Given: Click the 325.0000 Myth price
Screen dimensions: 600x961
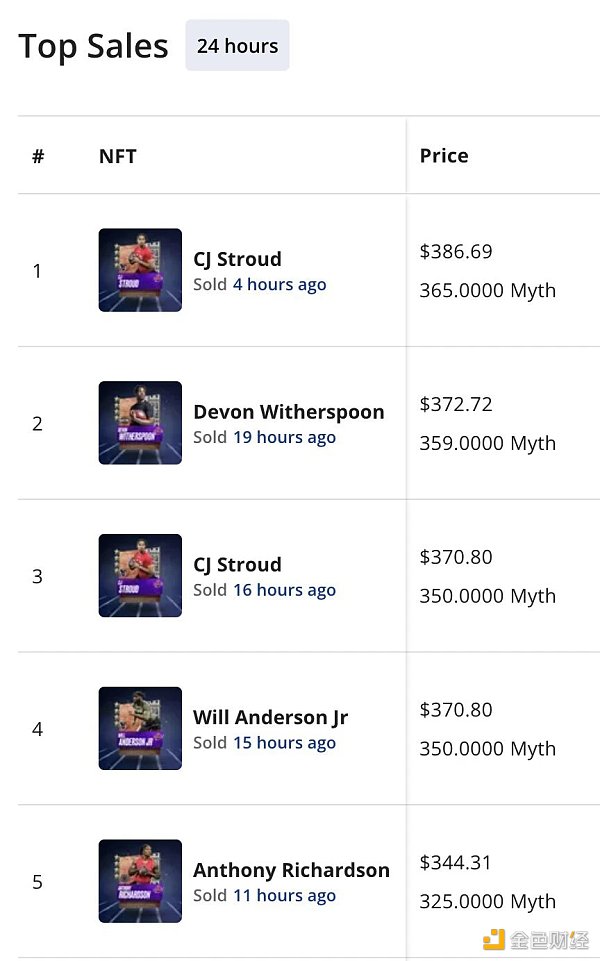Looking at the screenshot, I should pyautogui.click(x=487, y=902).
